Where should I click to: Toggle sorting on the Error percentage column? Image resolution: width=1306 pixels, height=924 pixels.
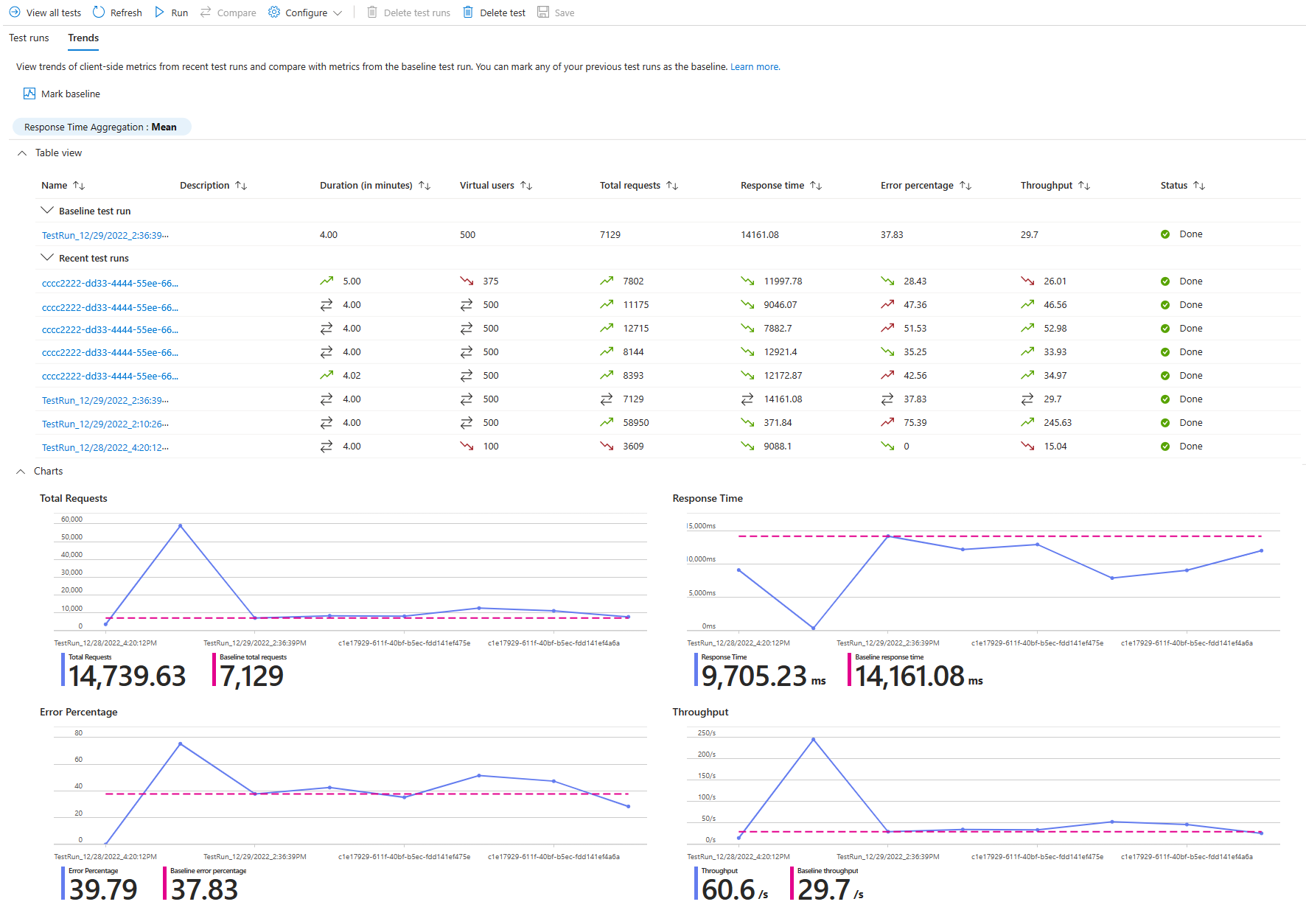(x=966, y=185)
